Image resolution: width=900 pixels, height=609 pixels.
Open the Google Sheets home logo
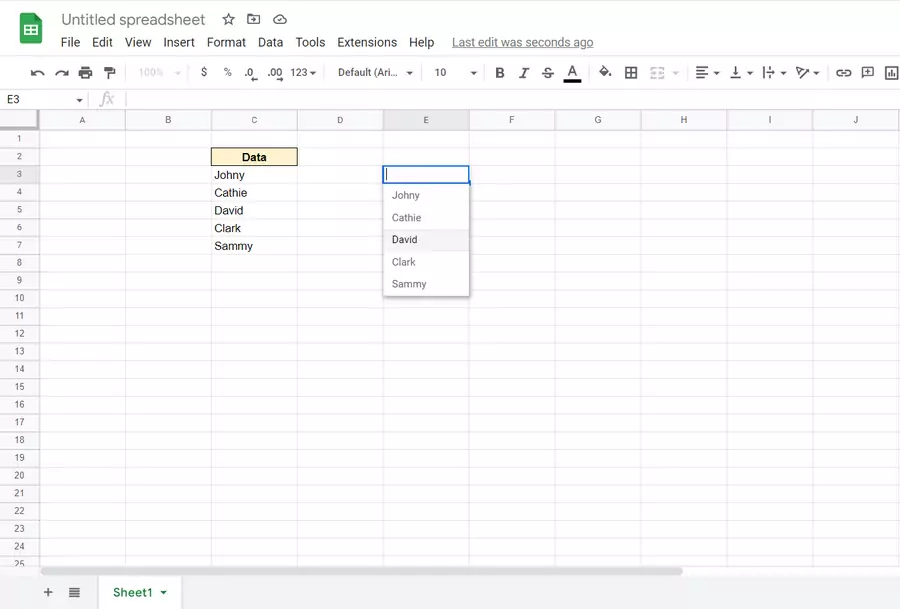point(31,29)
